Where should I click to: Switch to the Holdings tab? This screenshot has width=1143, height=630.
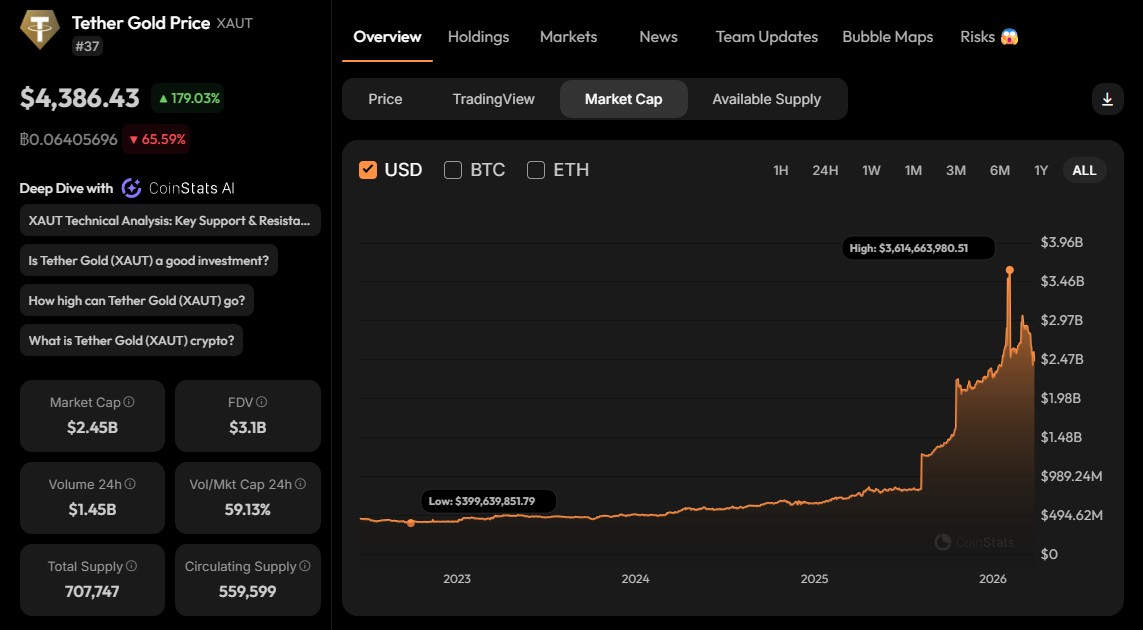(x=478, y=37)
